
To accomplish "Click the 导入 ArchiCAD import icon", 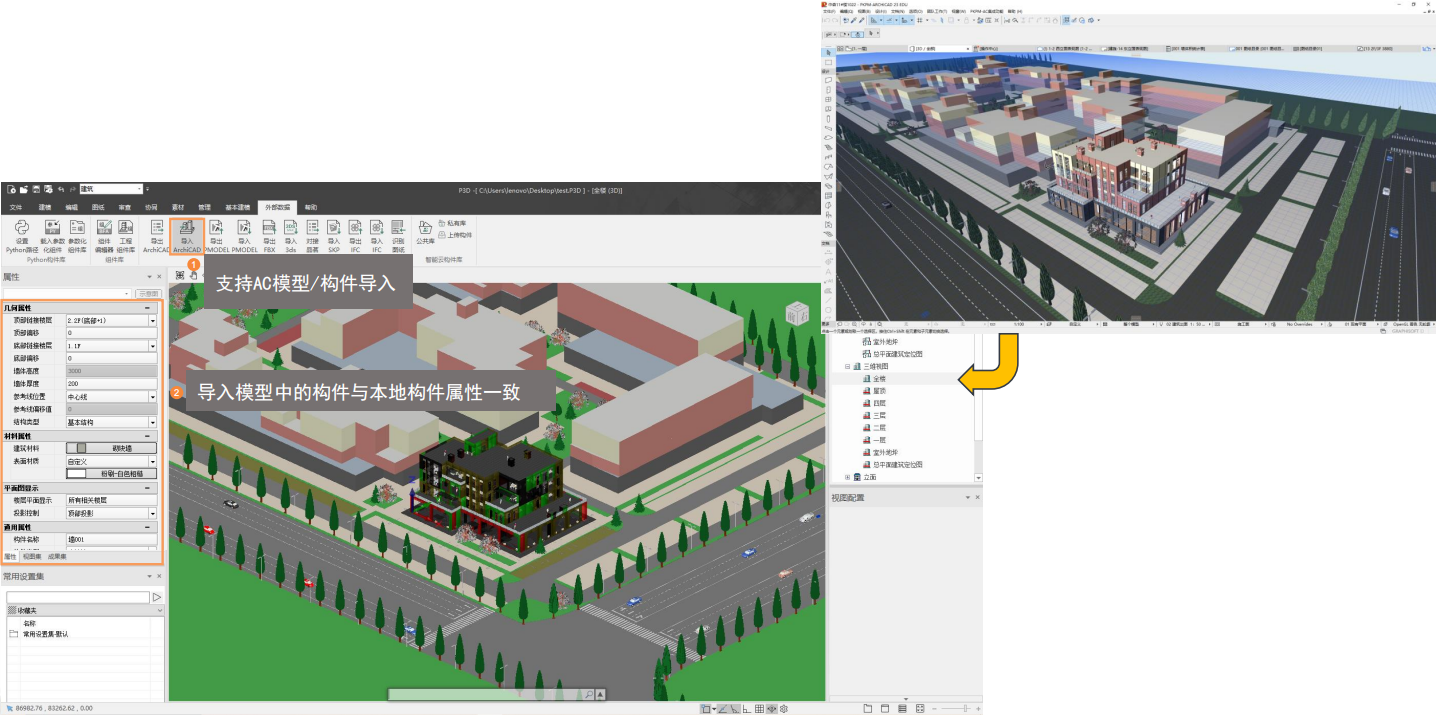I will pos(187,234).
